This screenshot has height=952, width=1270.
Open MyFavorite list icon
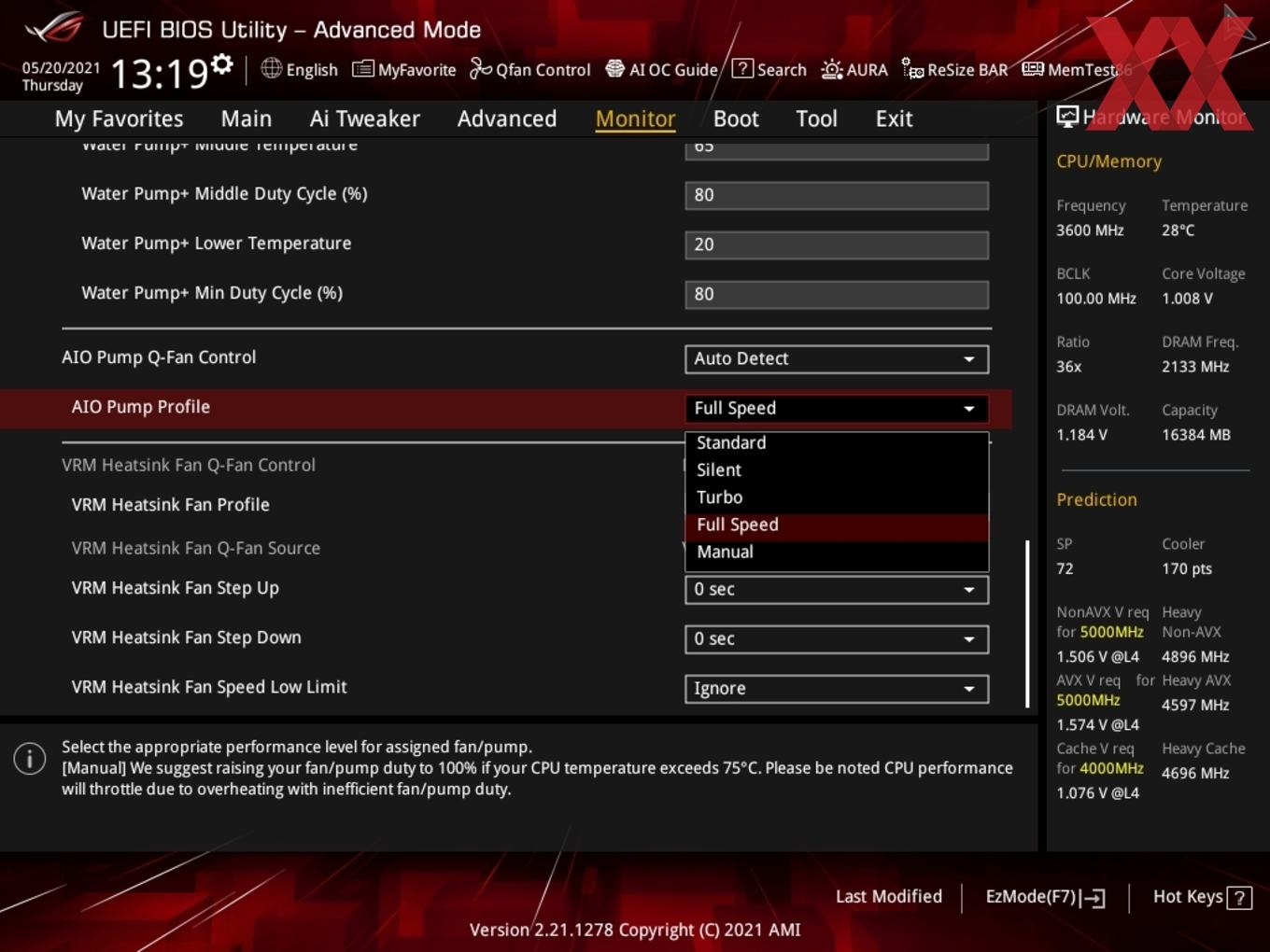362,69
